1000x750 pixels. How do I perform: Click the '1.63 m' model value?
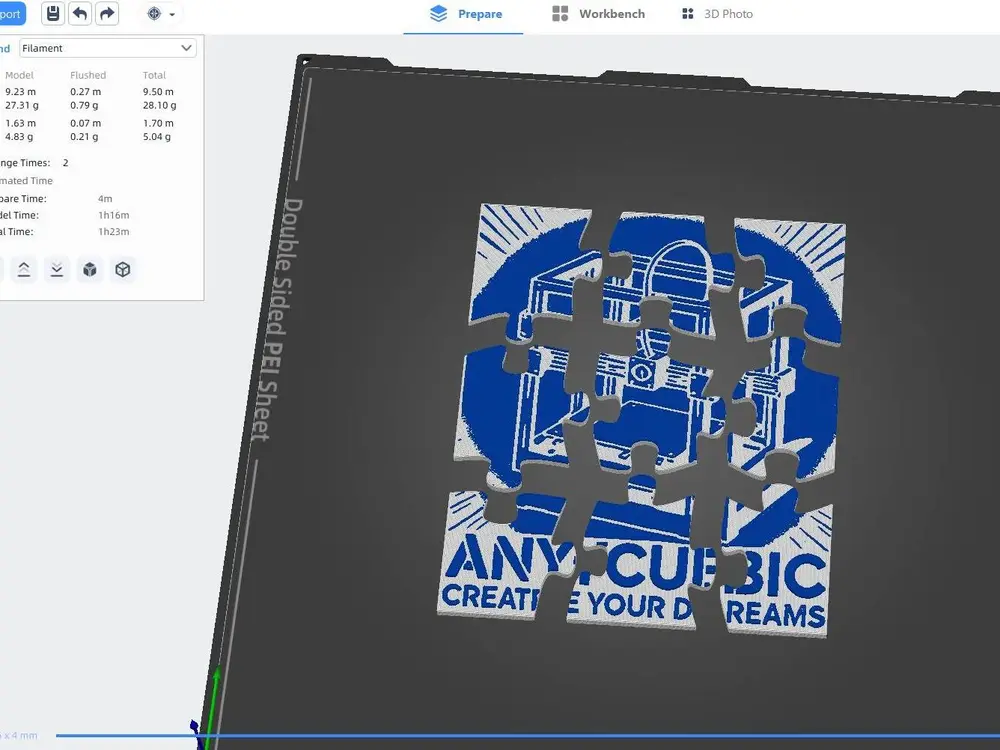(20, 123)
